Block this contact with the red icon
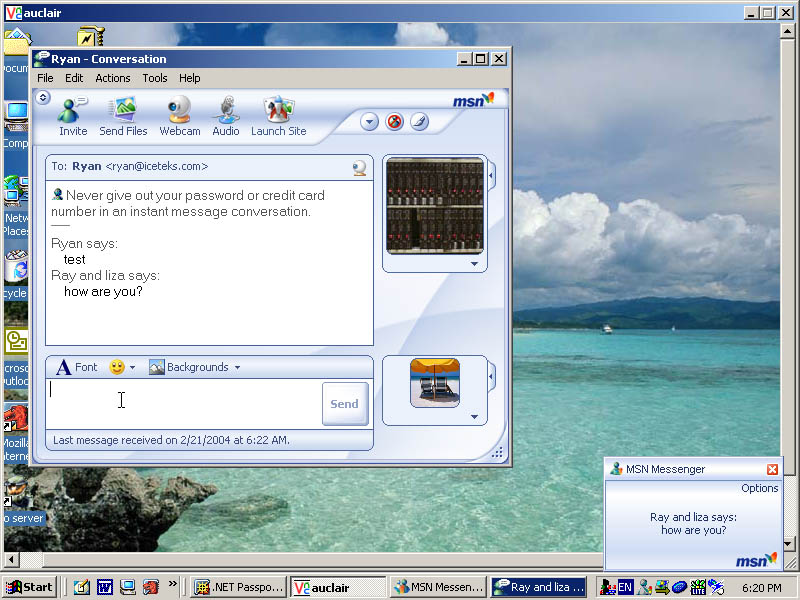800x600 pixels. coord(394,122)
